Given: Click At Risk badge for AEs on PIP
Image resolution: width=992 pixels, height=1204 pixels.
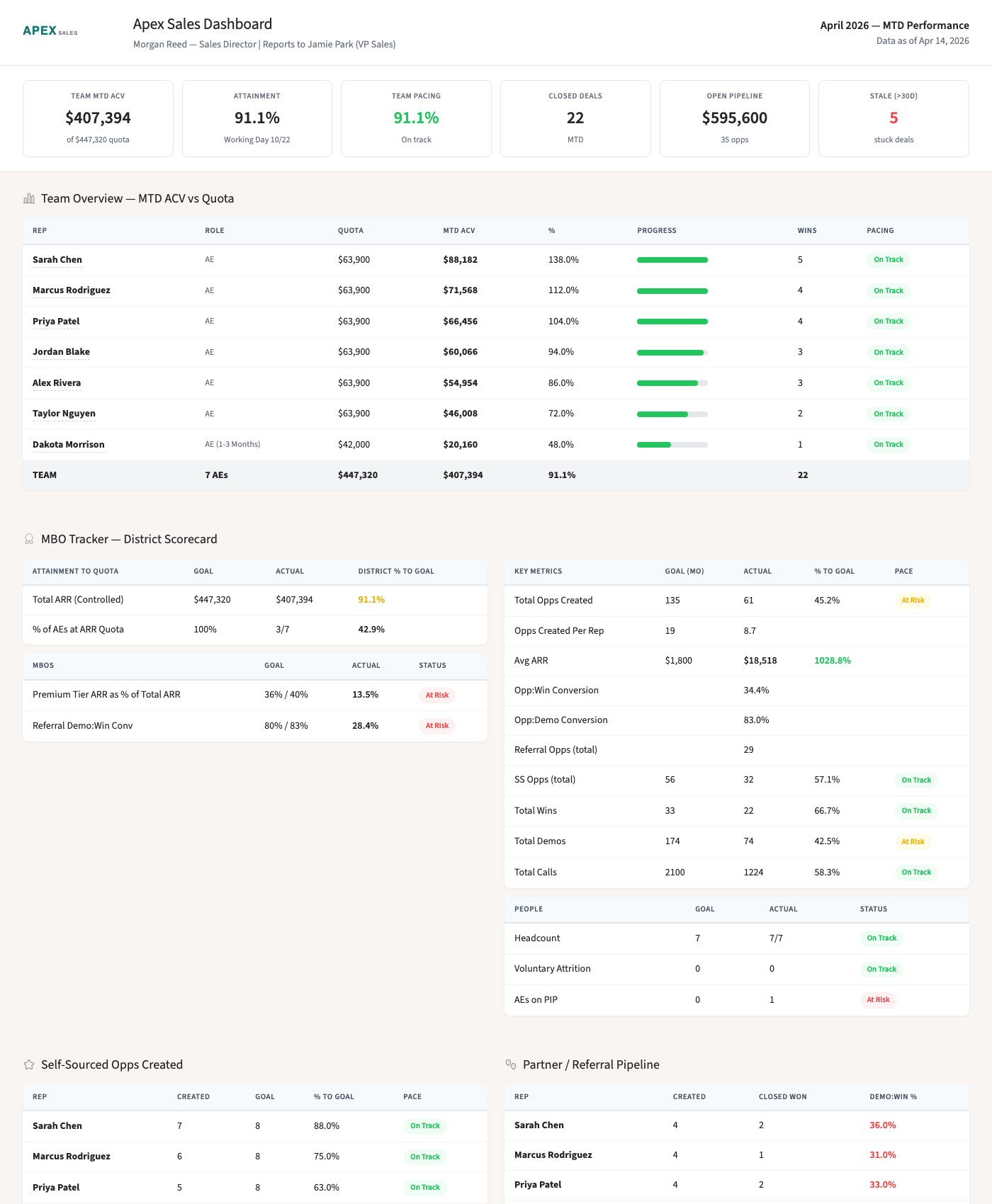Looking at the screenshot, I should coord(878,1000).
